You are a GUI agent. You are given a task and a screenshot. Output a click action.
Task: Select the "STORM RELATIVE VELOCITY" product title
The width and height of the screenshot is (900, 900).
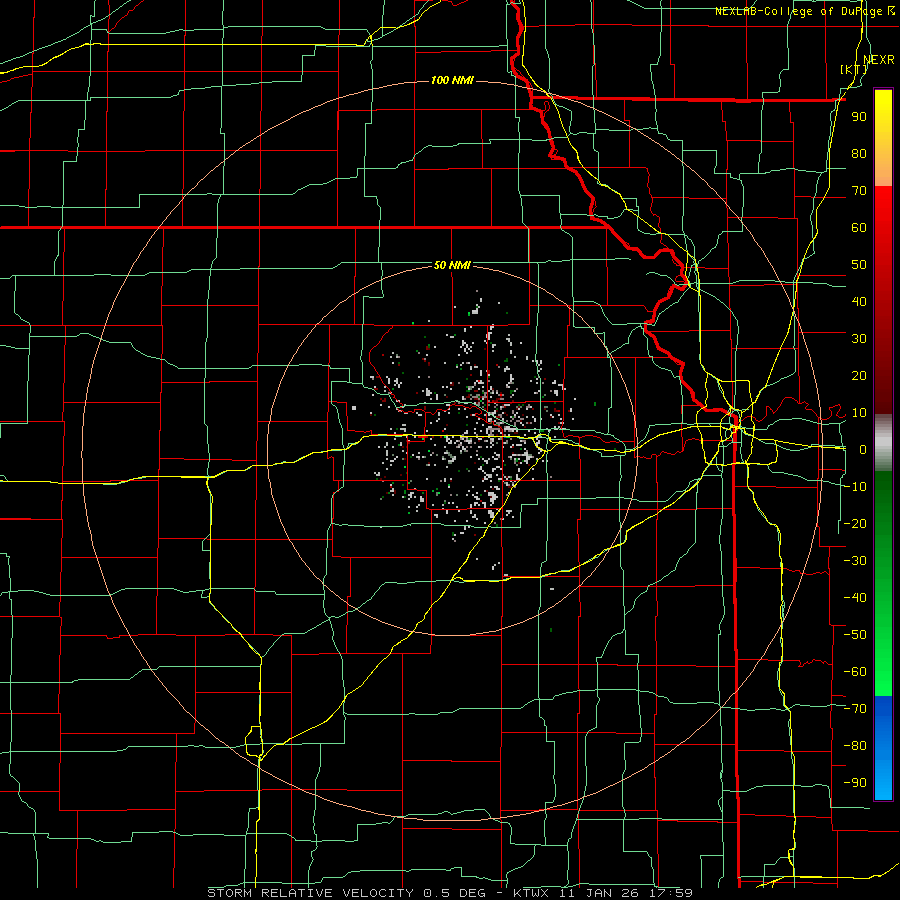click(311, 893)
